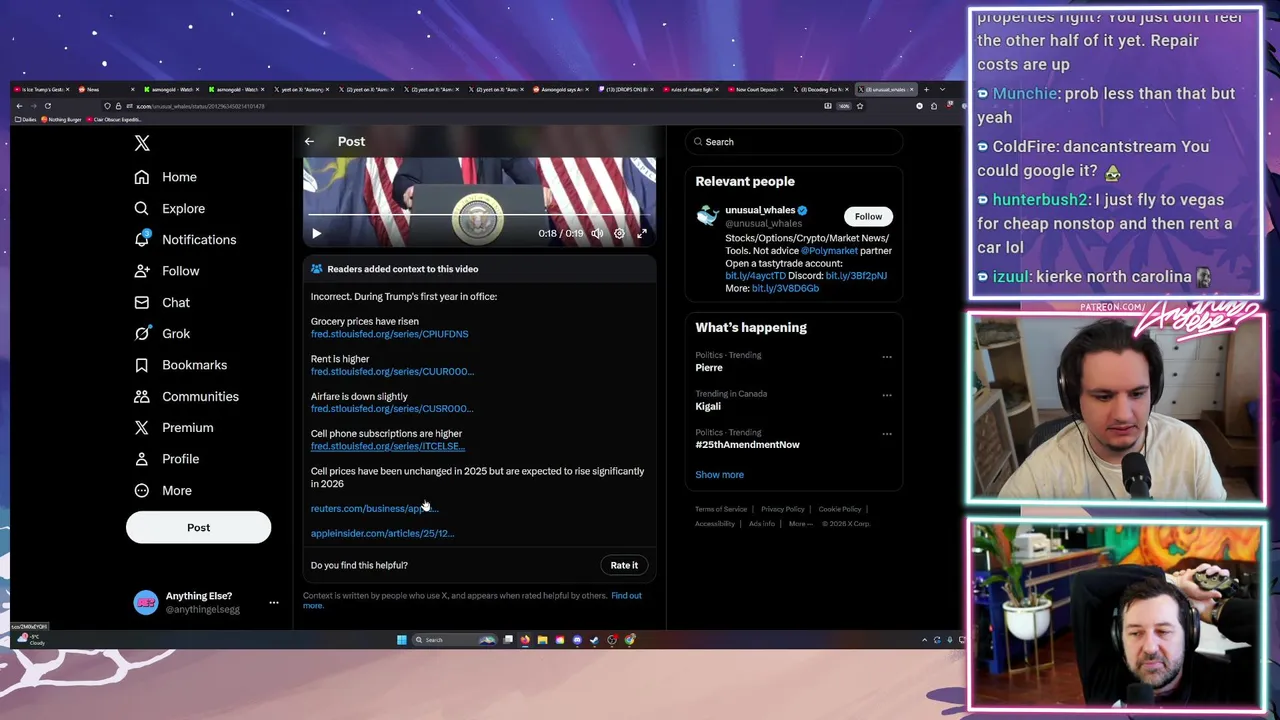The image size is (1280, 720).
Task: Switch to the News browser tab
Action: (x=105, y=89)
